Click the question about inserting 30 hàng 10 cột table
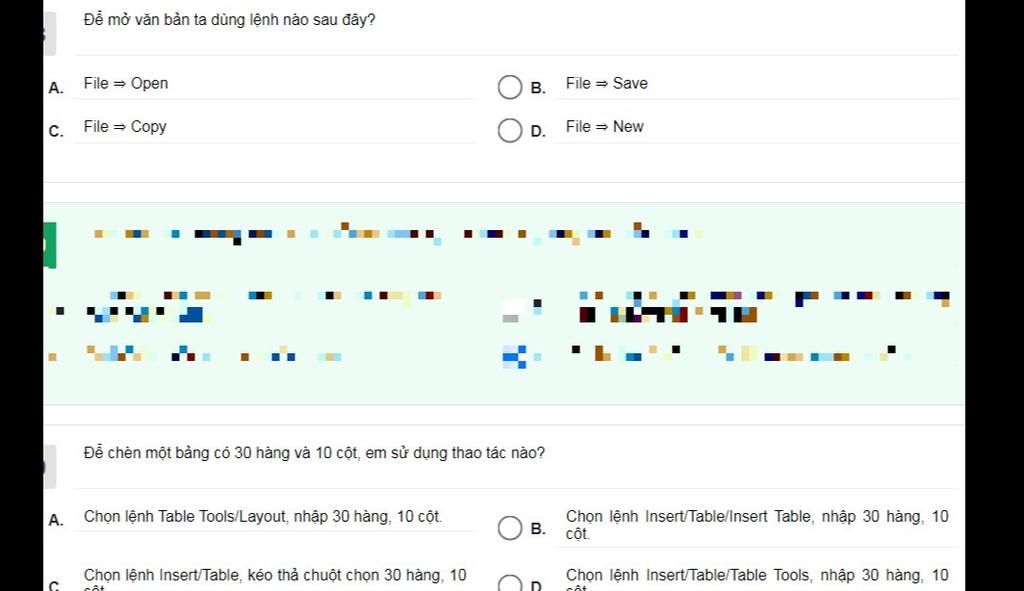Viewport: 1024px width, 591px height. point(314,453)
